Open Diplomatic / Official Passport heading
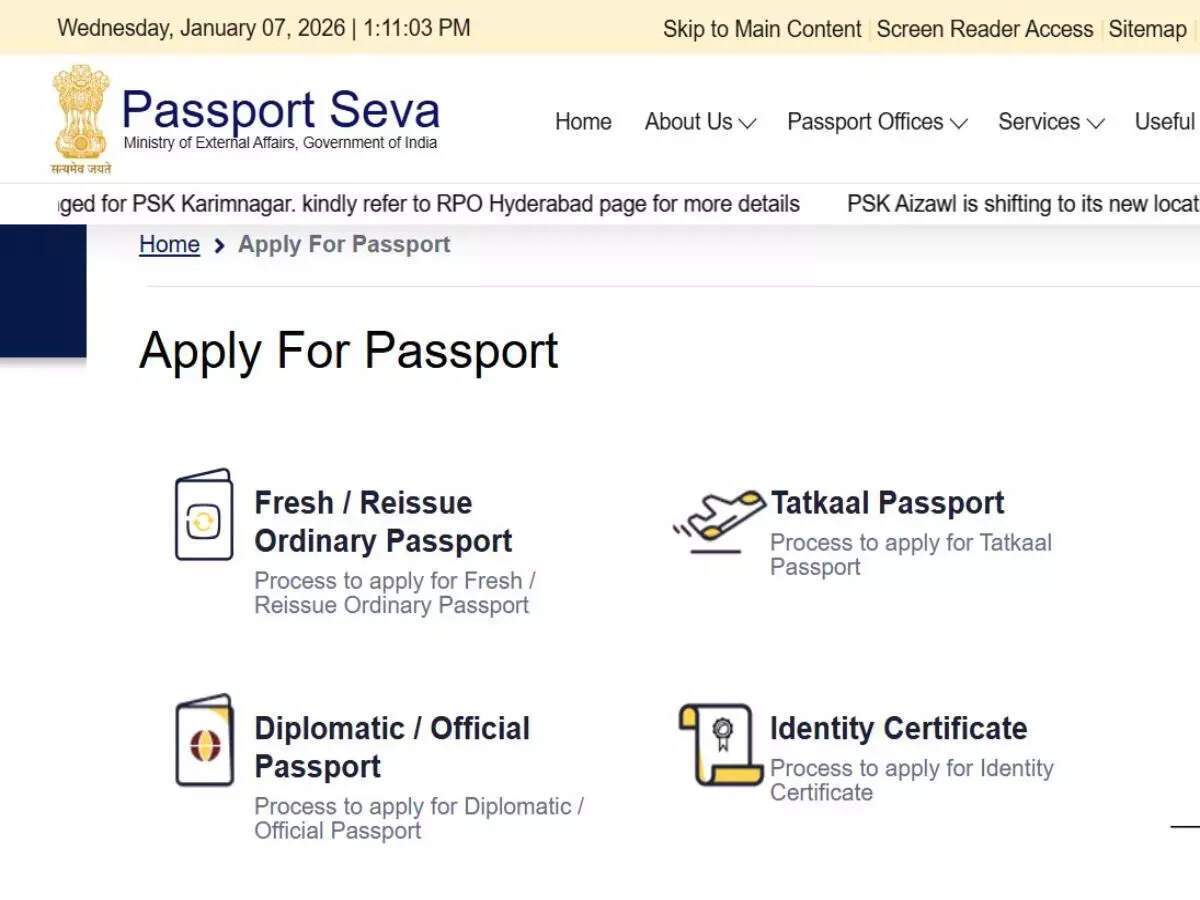Image resolution: width=1200 pixels, height=900 pixels. [x=392, y=747]
